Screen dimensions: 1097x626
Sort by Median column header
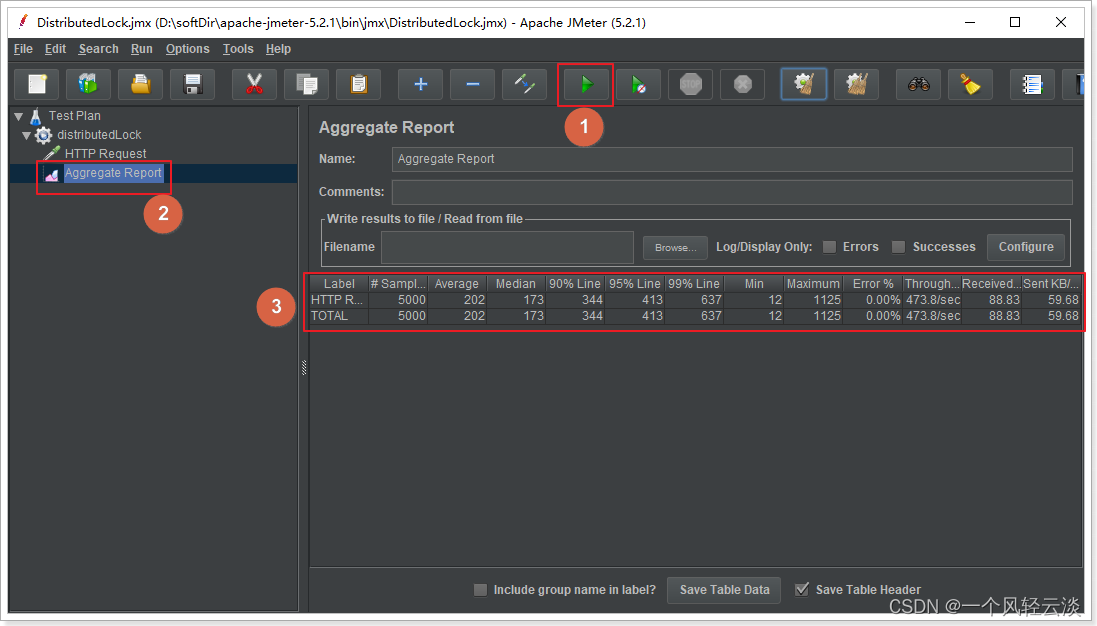516,283
